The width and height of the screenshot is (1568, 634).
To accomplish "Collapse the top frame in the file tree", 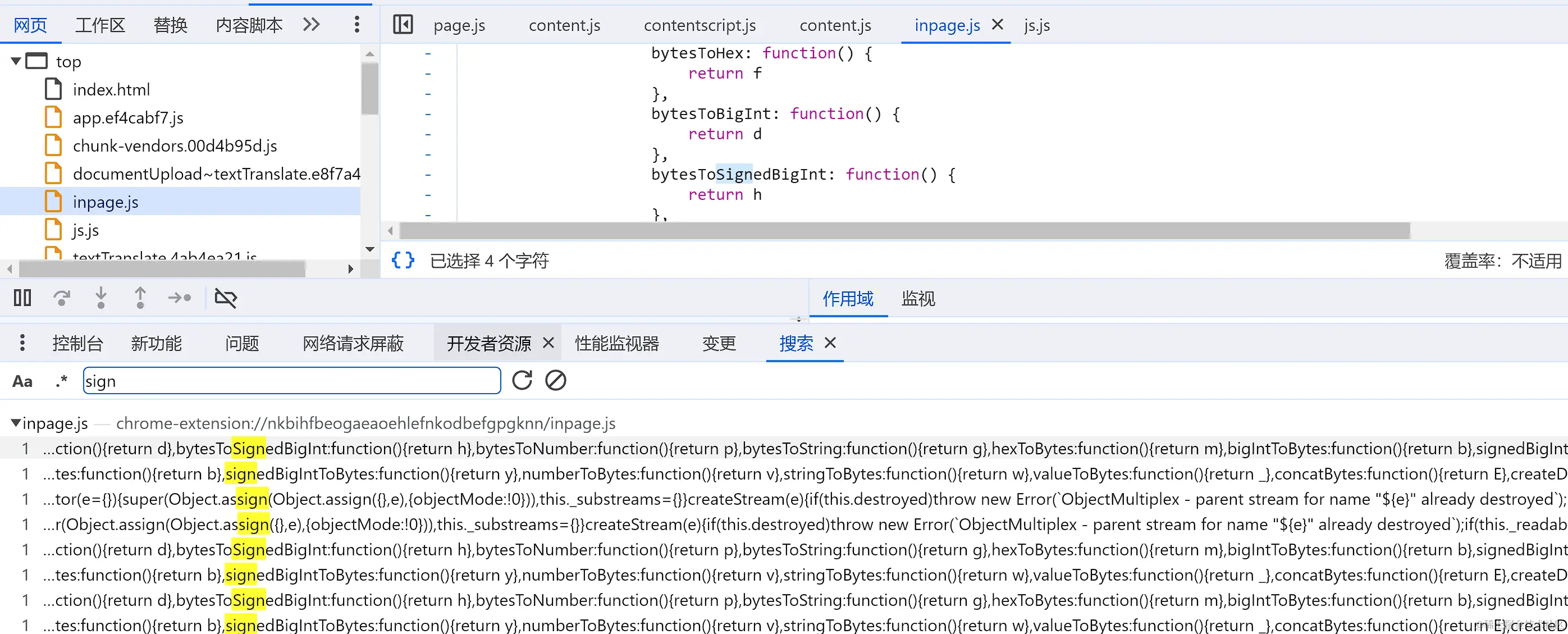I will pos(15,61).
